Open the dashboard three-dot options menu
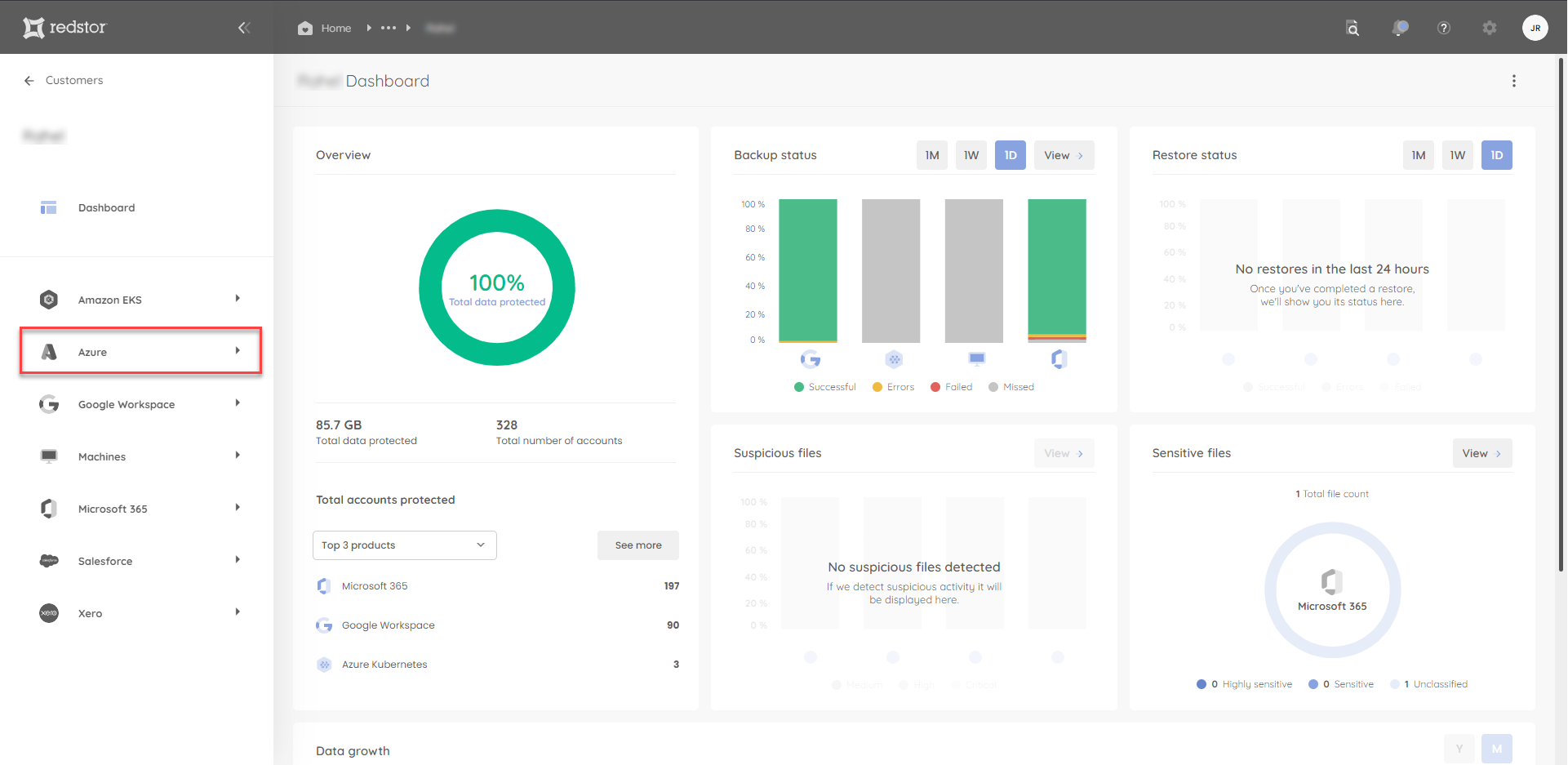This screenshot has width=1568, height=765. click(x=1513, y=81)
